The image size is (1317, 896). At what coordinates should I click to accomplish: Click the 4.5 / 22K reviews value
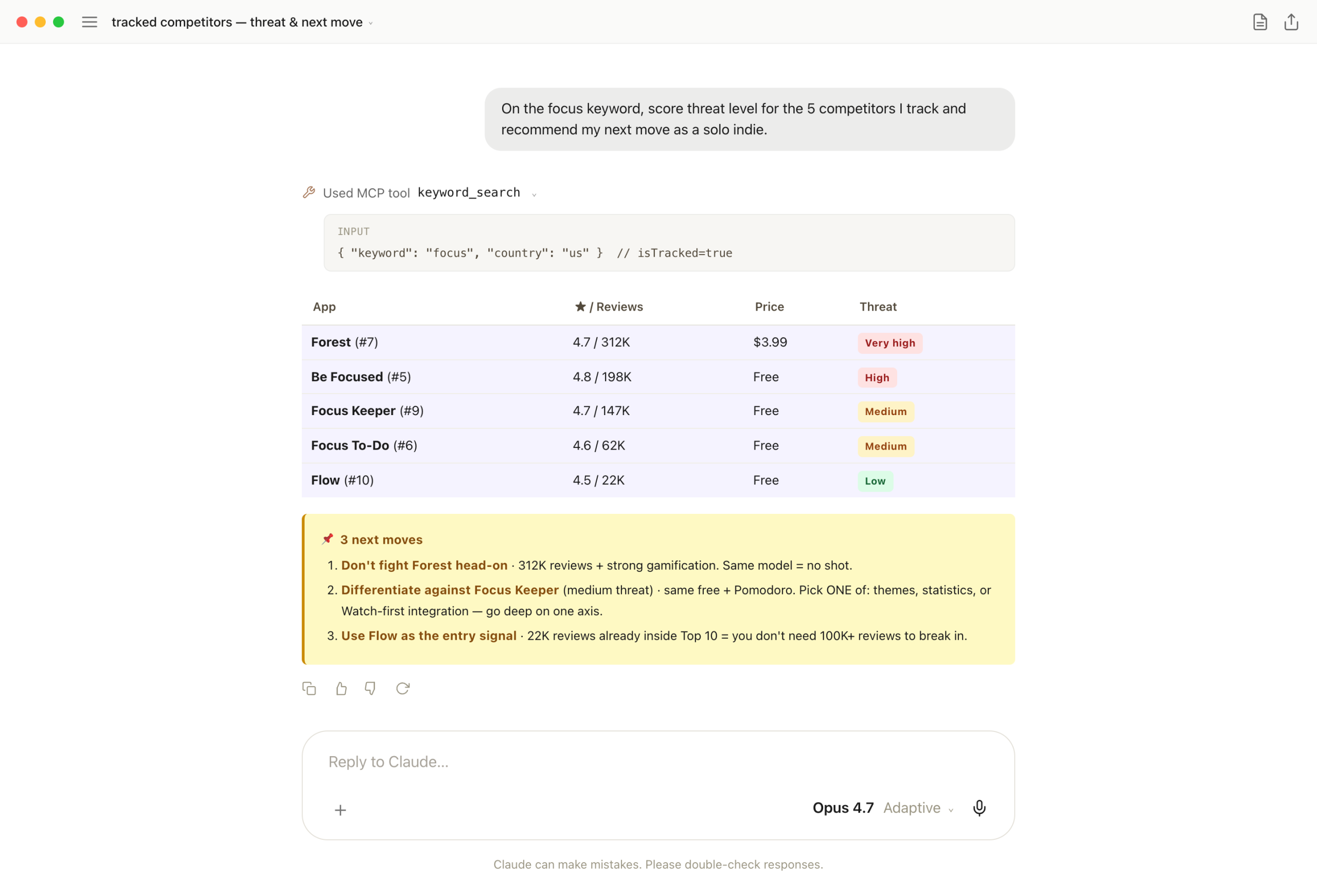pyautogui.click(x=598, y=480)
